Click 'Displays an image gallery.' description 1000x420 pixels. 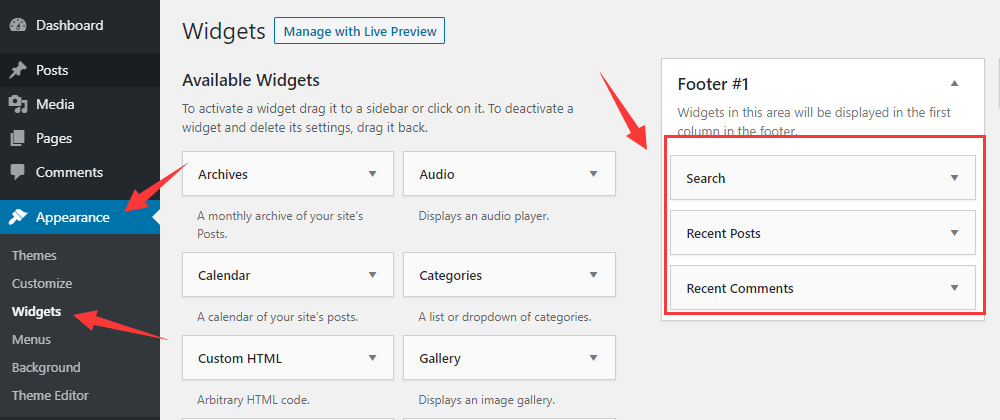click(x=486, y=400)
